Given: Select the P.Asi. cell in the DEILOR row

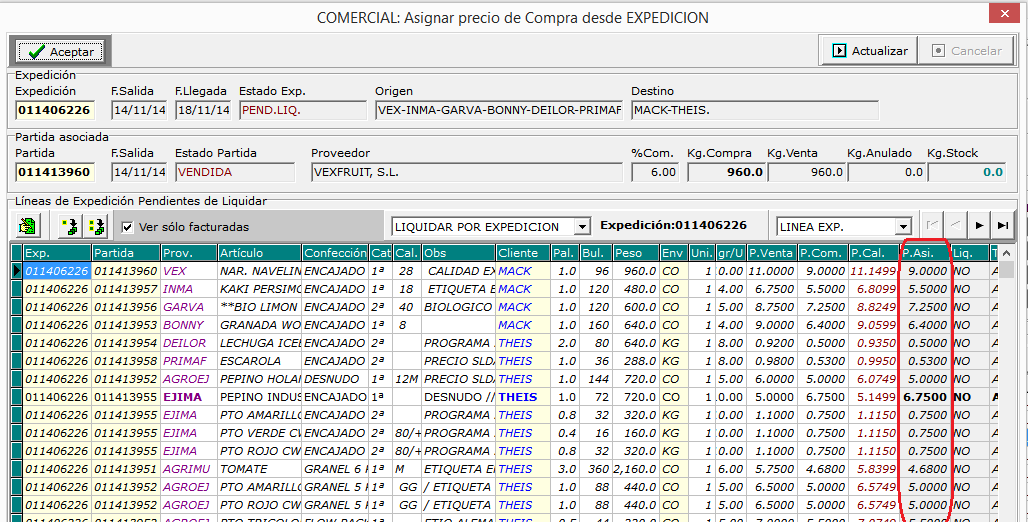Looking at the screenshot, I should click(924, 343).
